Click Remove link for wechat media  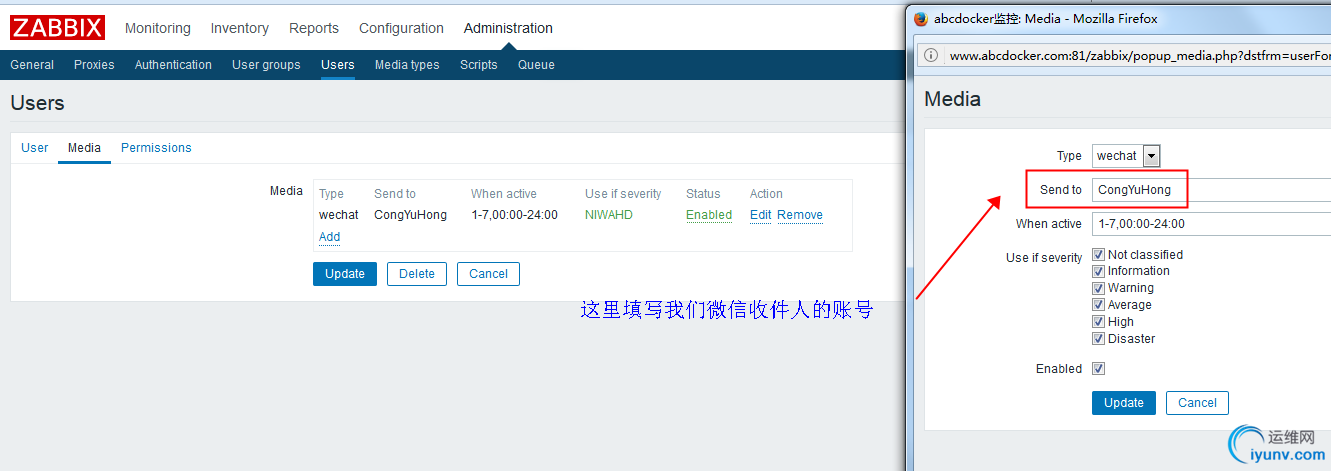coord(800,215)
